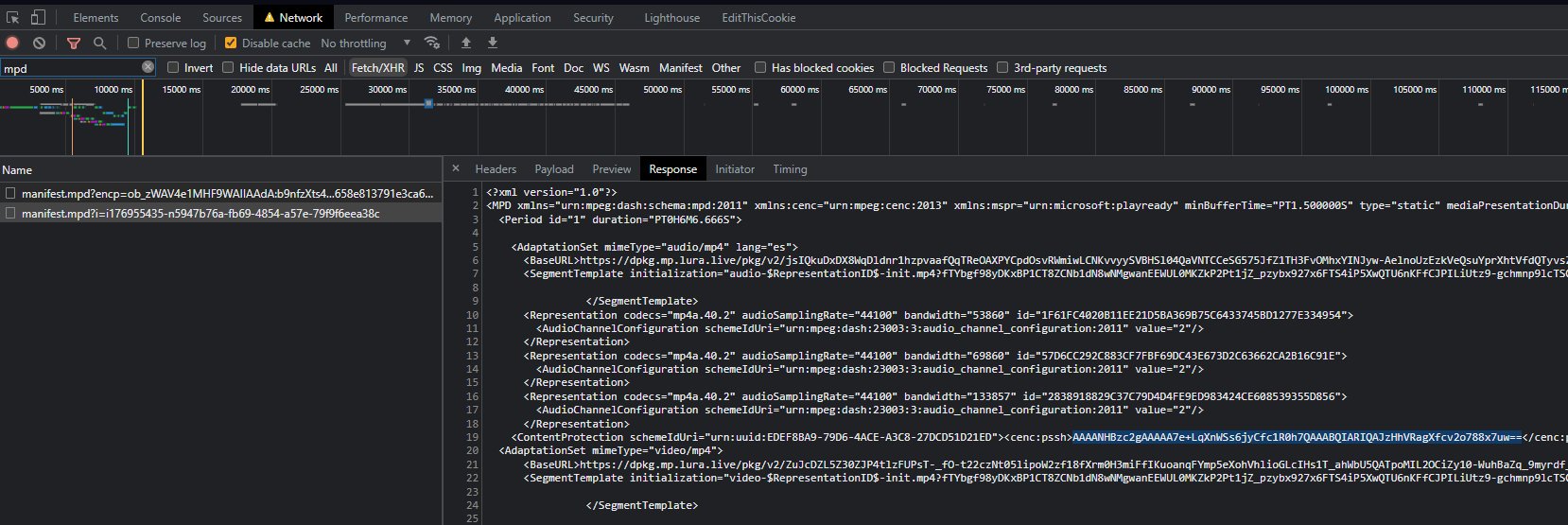Open network search with magnifier icon

coord(99,43)
